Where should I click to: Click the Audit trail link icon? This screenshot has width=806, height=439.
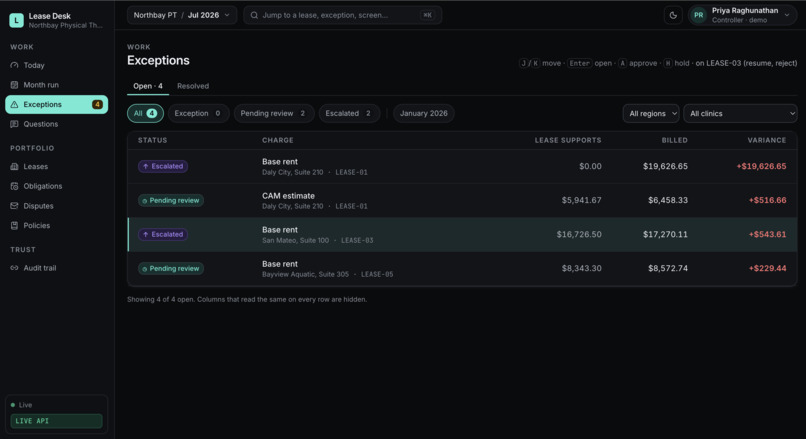click(14, 268)
